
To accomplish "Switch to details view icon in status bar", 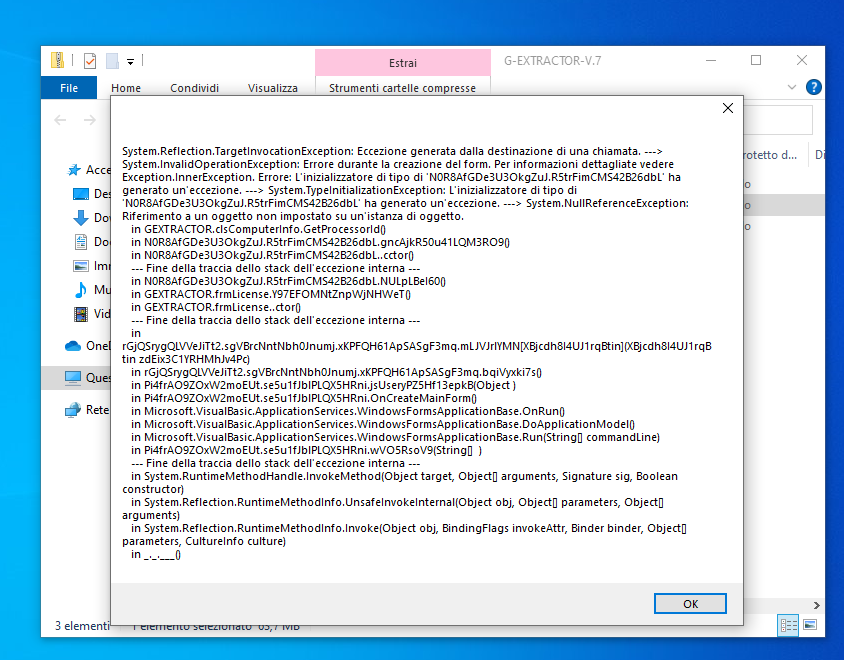I will click(789, 625).
